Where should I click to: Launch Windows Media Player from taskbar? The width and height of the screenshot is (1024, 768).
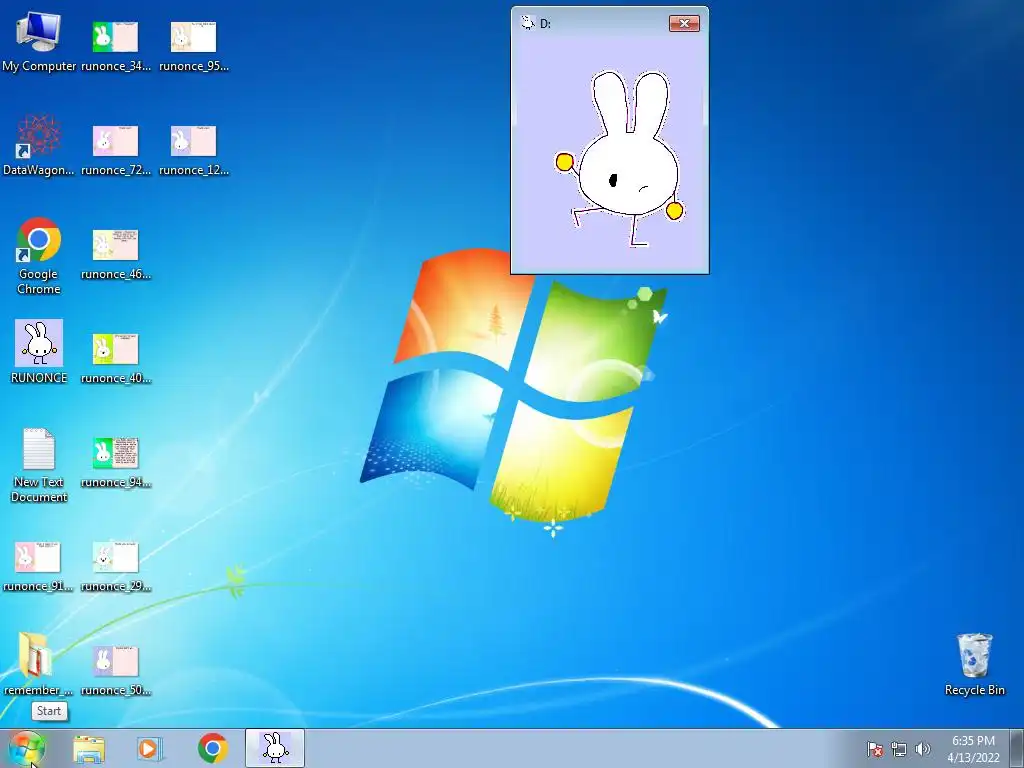click(149, 749)
